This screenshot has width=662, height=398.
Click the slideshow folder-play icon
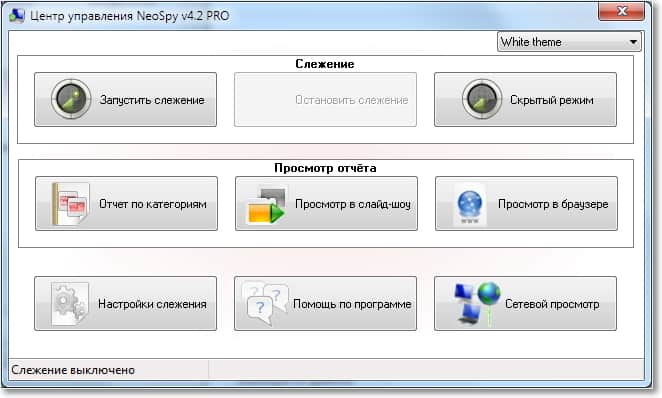[x=266, y=205]
